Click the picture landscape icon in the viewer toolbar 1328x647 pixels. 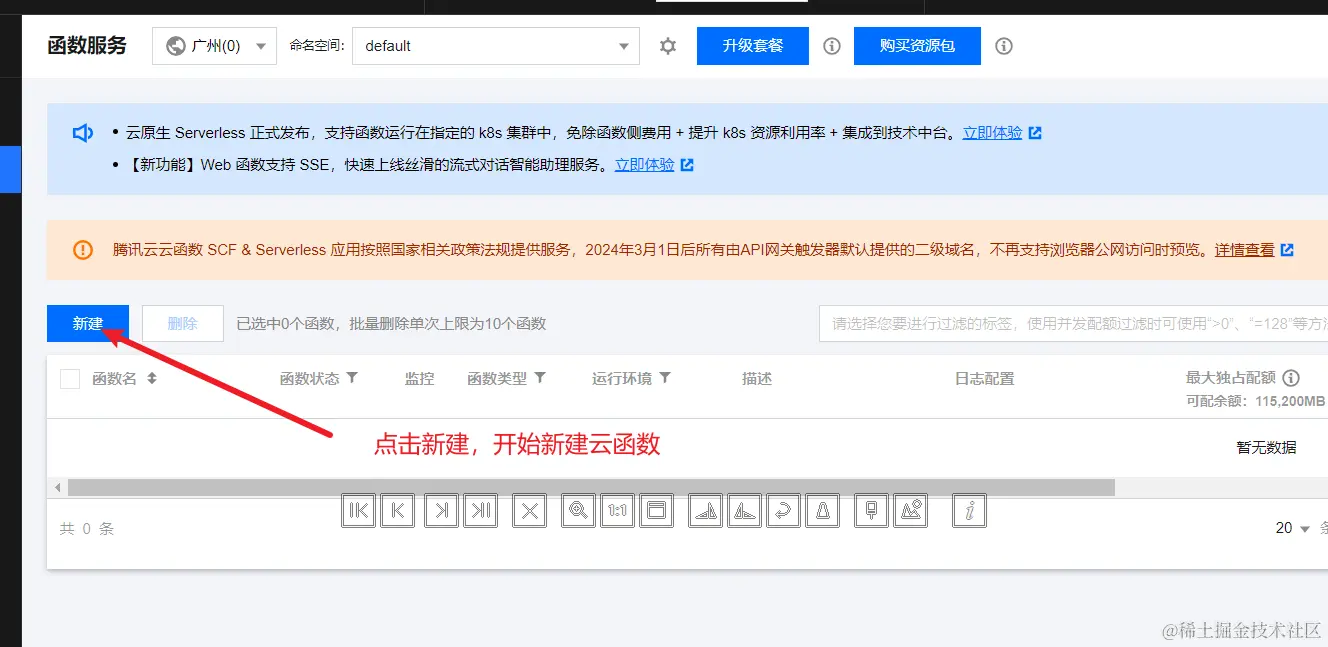[x=911, y=511]
